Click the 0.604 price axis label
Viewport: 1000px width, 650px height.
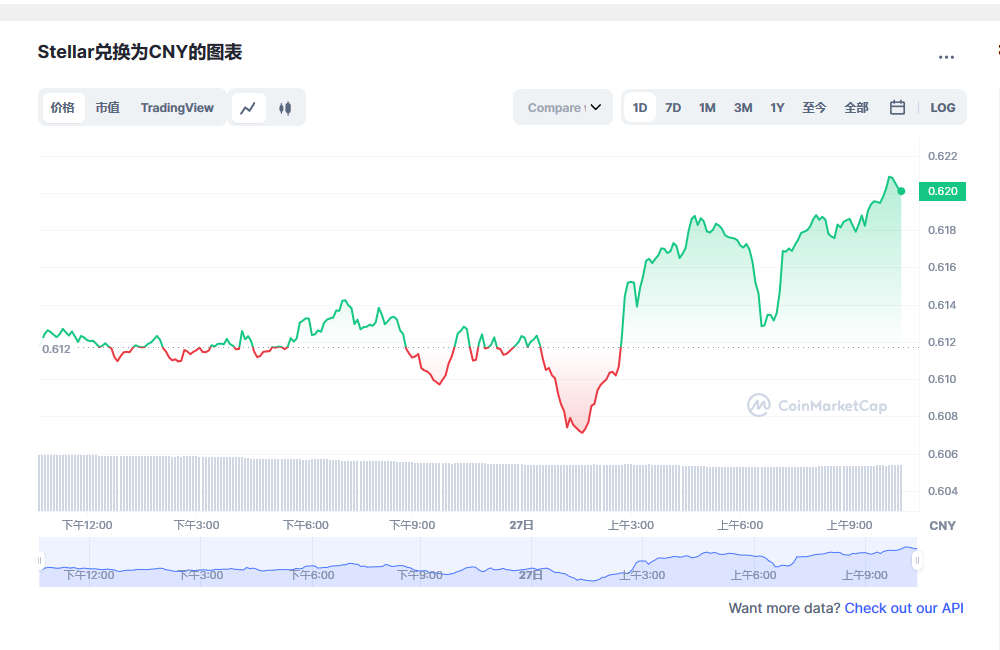(943, 491)
